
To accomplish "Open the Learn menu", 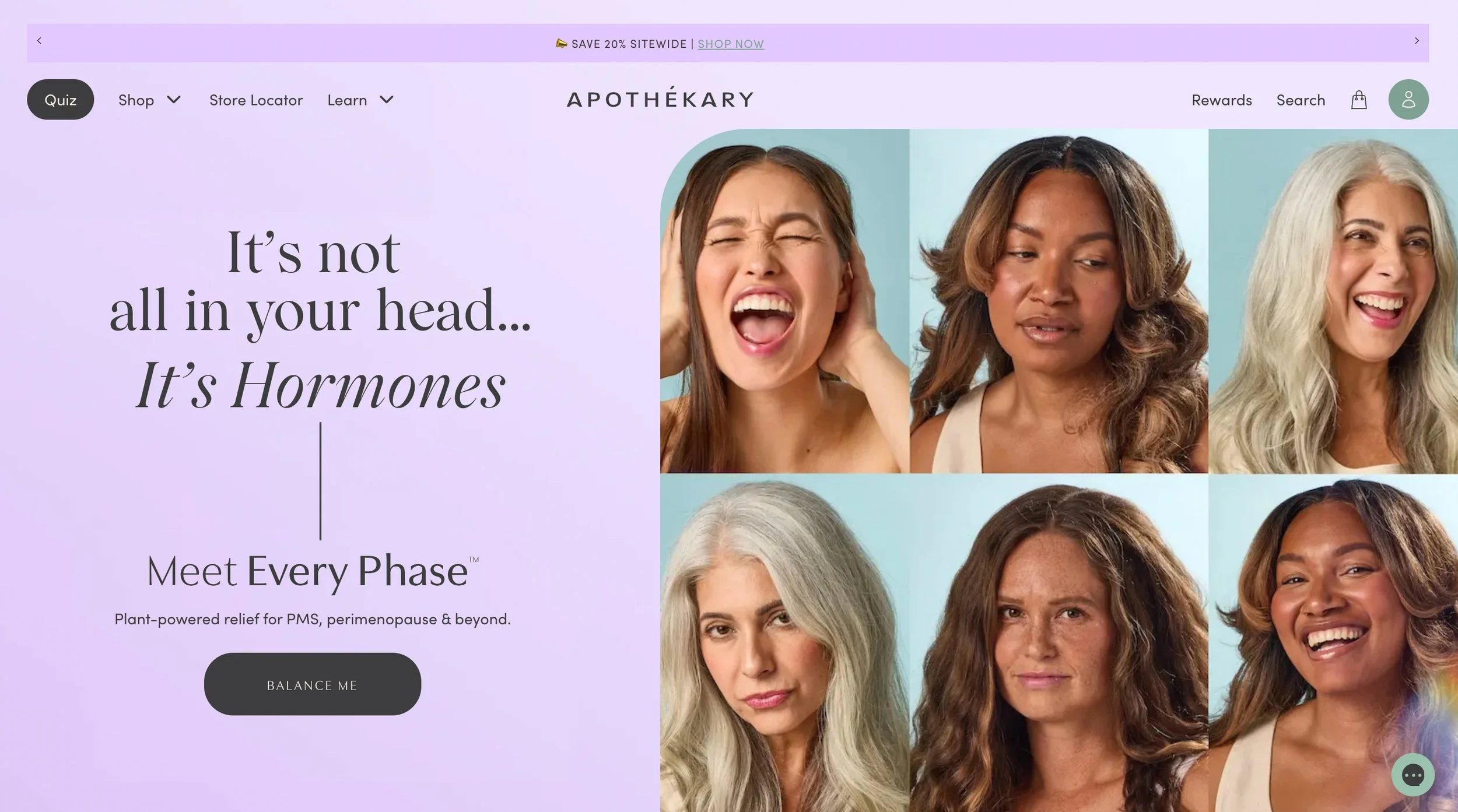I will (x=347, y=100).
